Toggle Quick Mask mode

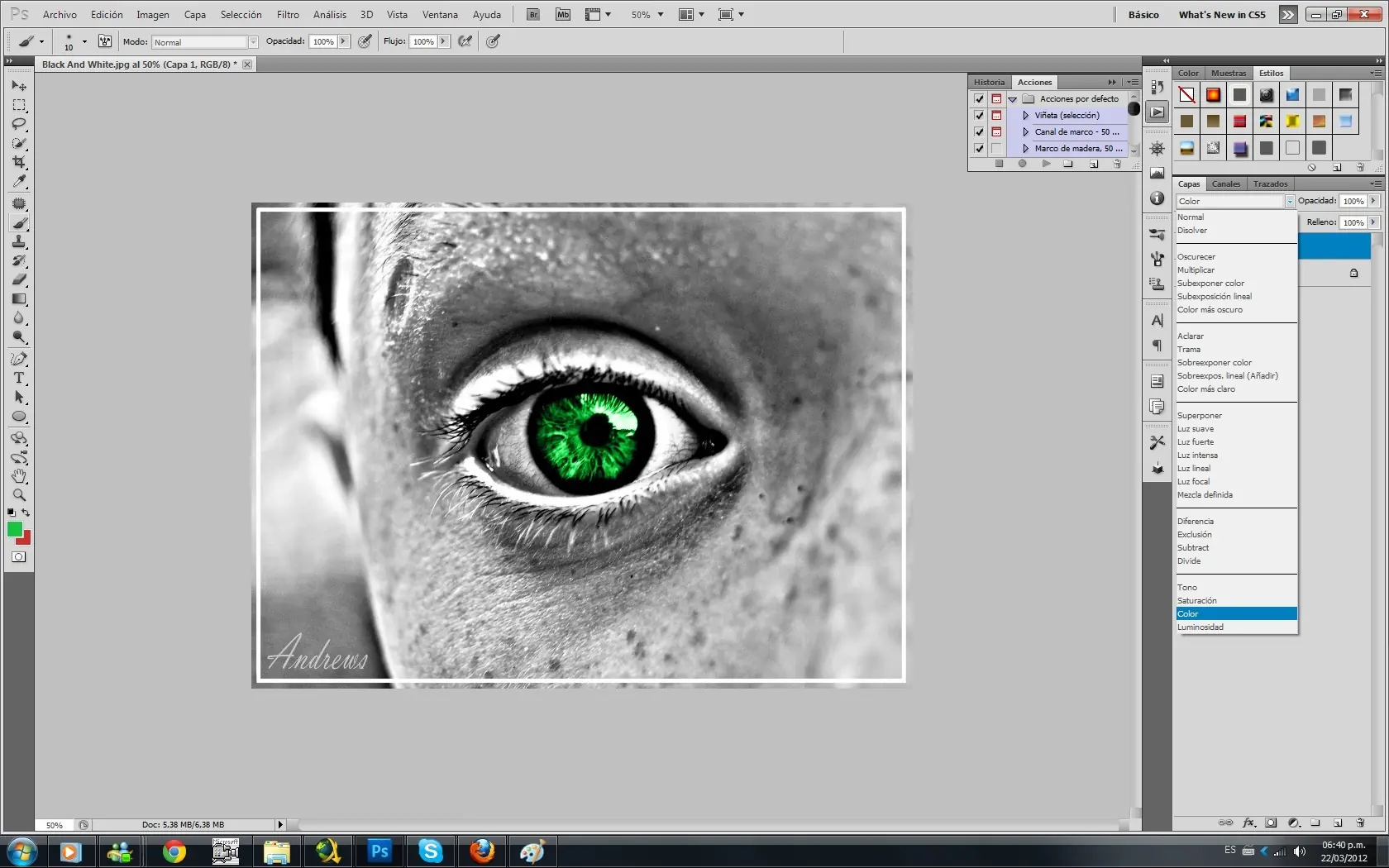18,557
